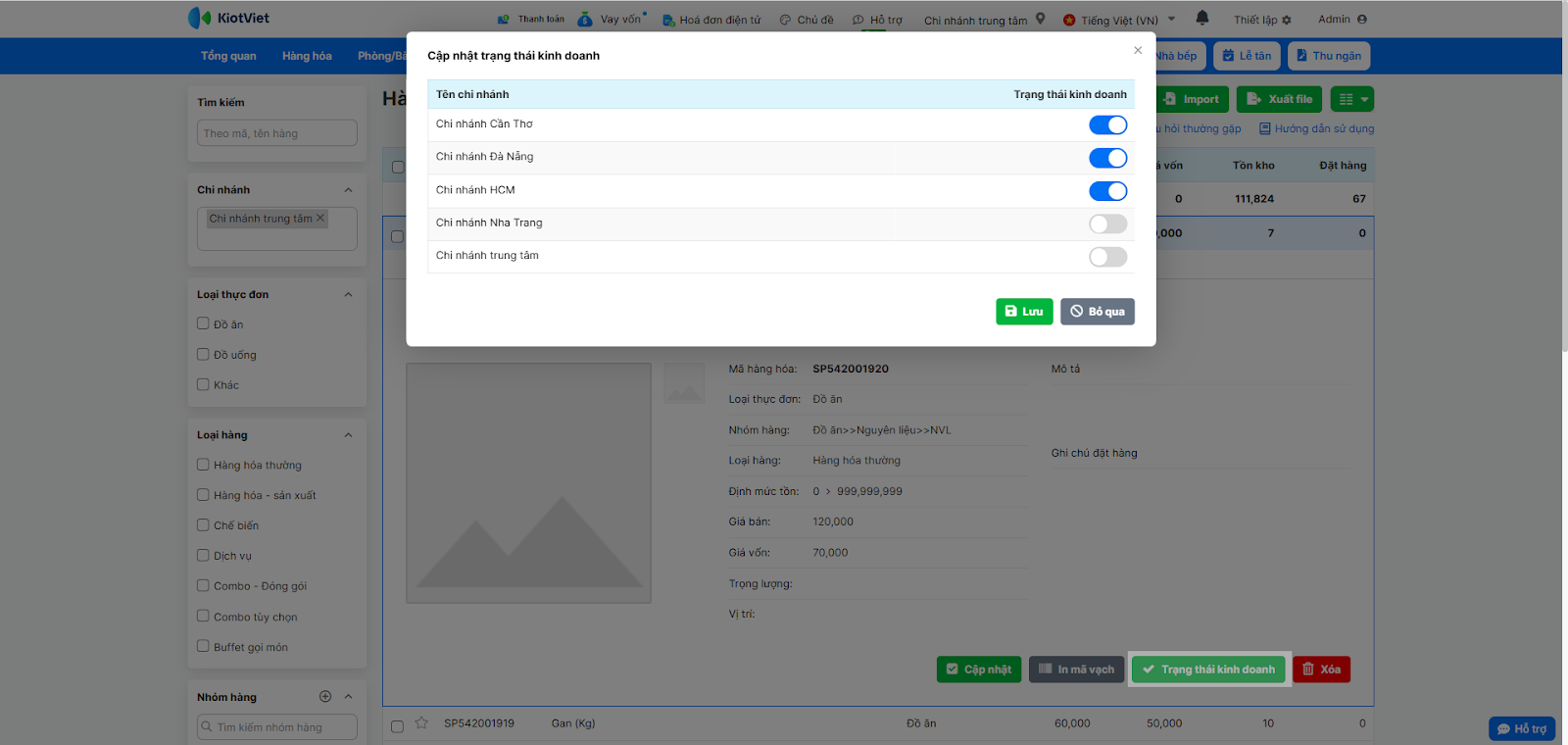
Task: Turn off Chi nhánh Đà Nẵng status
Action: [1108, 158]
